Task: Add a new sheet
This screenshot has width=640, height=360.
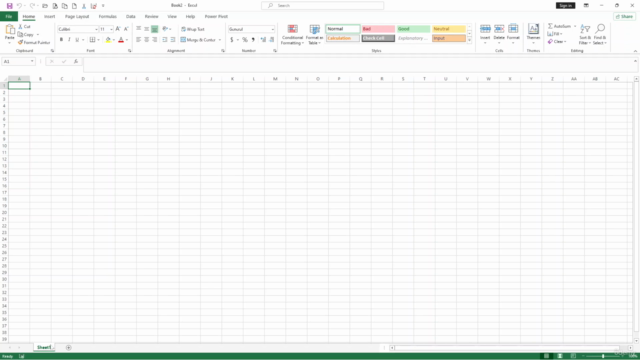Action: tap(69, 347)
